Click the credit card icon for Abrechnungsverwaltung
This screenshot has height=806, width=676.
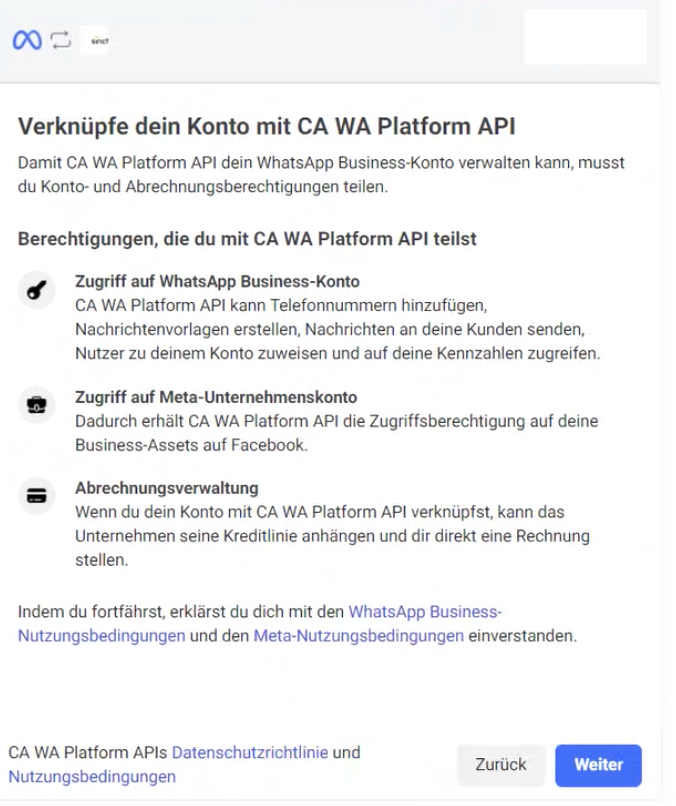point(36,496)
